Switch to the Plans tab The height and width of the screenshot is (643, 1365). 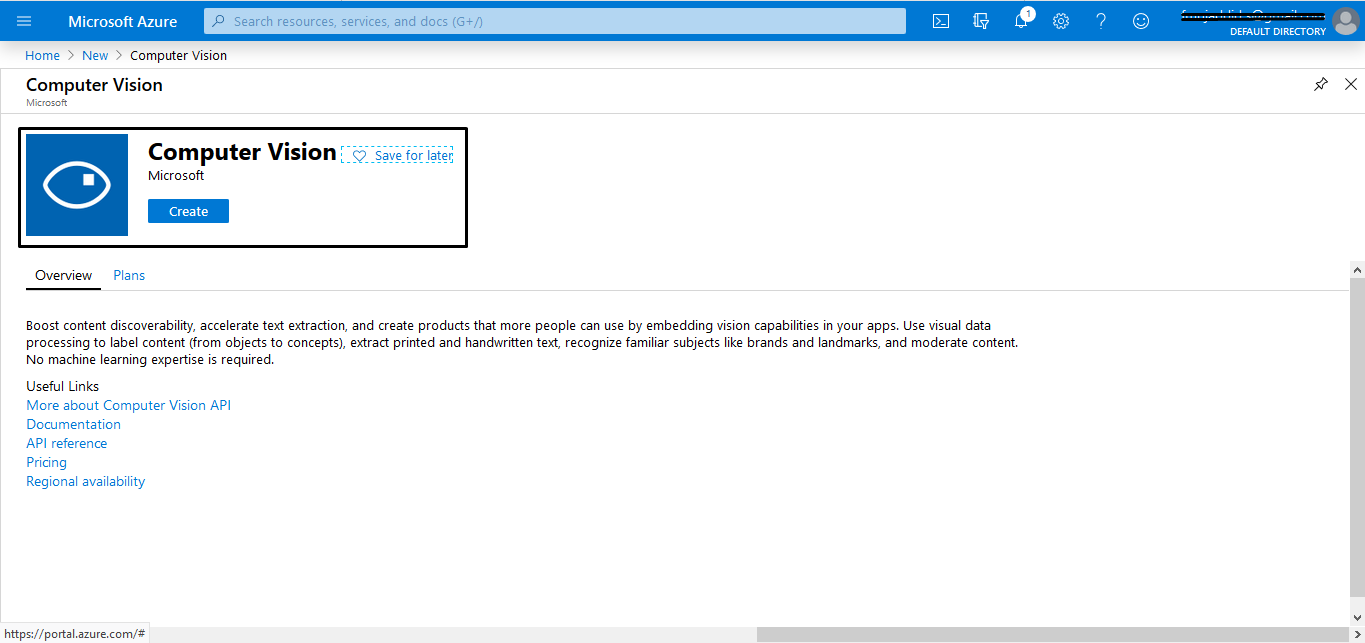click(x=129, y=275)
